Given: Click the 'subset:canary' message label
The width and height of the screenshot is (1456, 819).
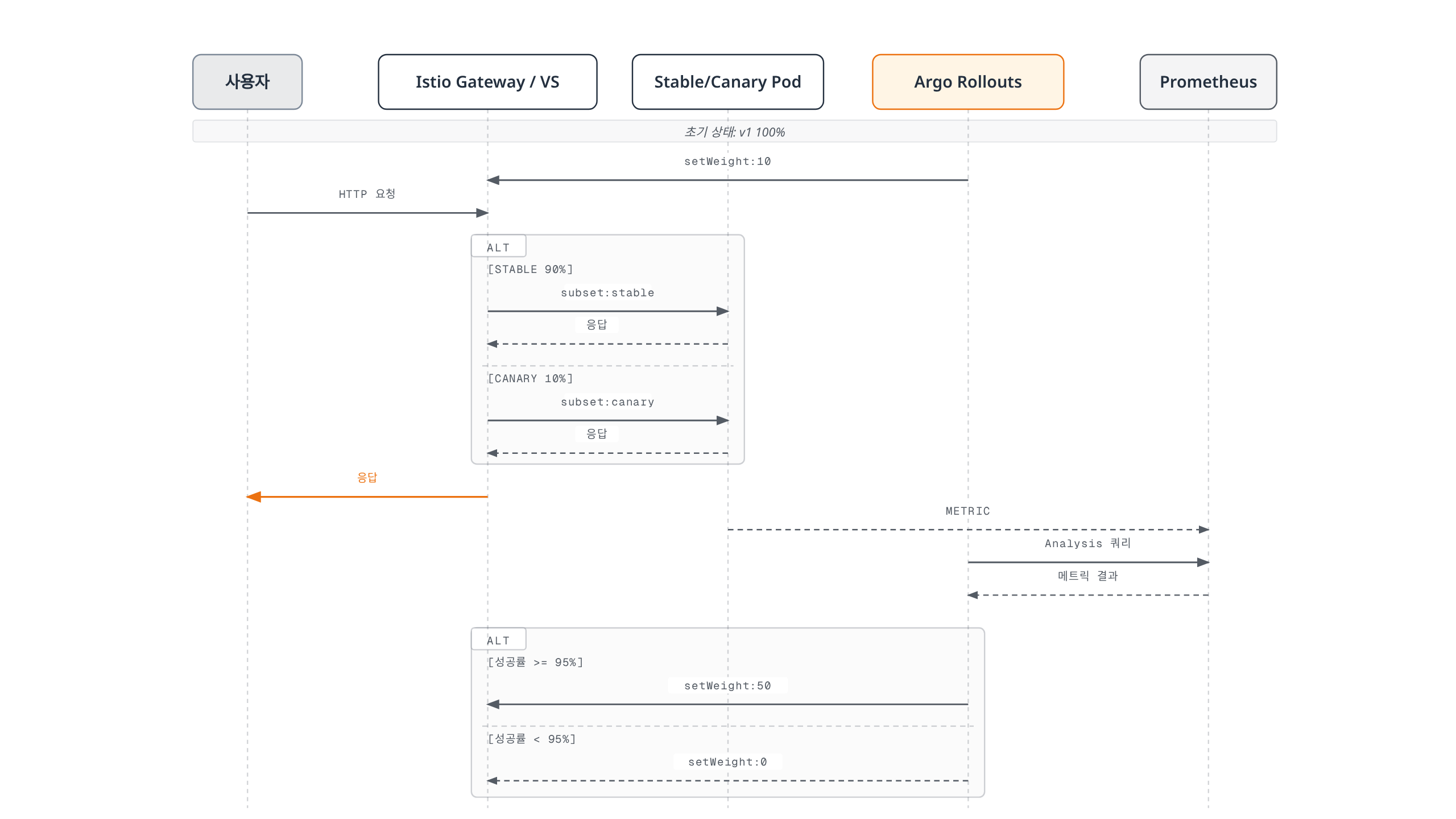Looking at the screenshot, I should pos(607,402).
